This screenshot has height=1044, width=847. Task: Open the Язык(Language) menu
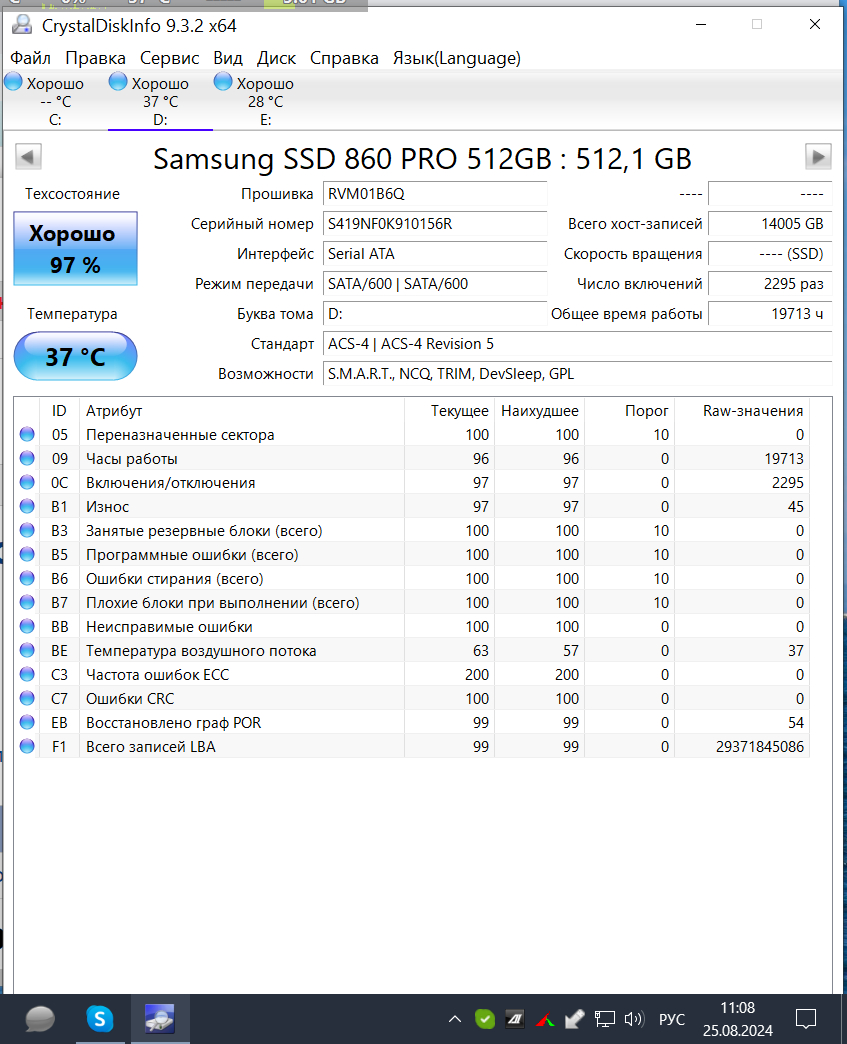pos(456,58)
